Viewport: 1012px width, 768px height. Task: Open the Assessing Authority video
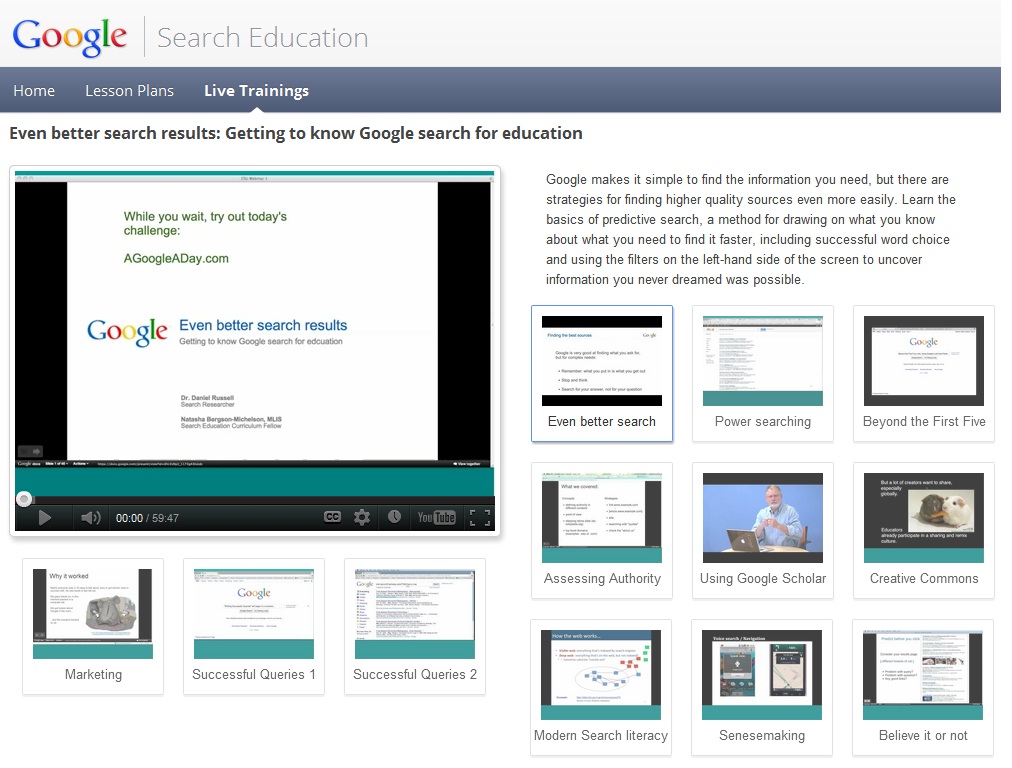click(x=602, y=531)
